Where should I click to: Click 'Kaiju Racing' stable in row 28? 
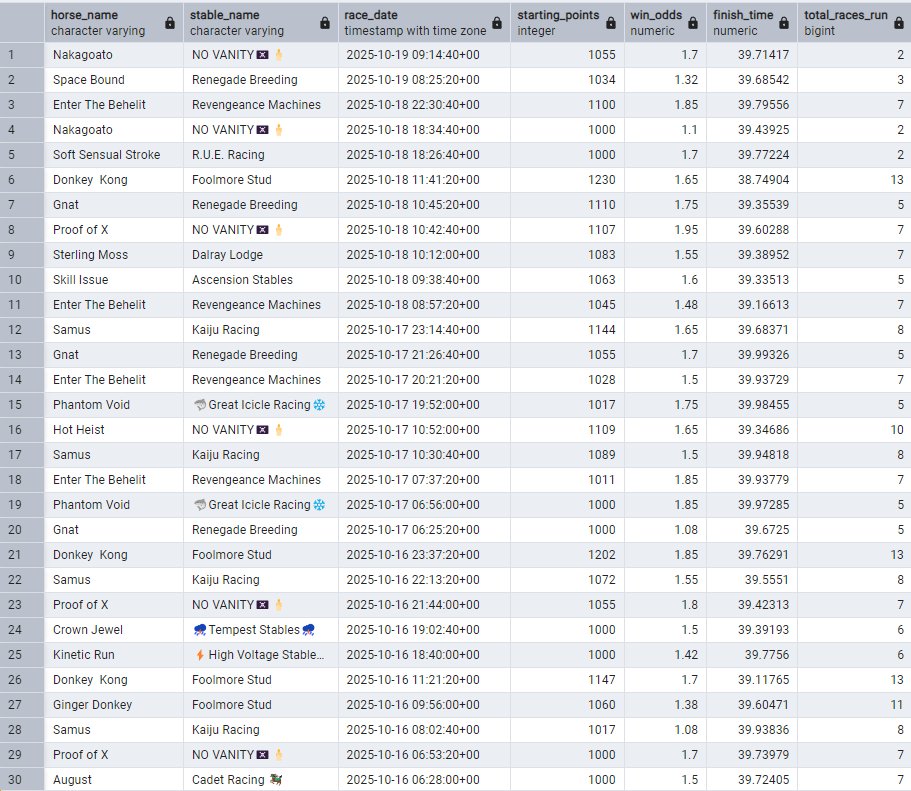point(261,729)
